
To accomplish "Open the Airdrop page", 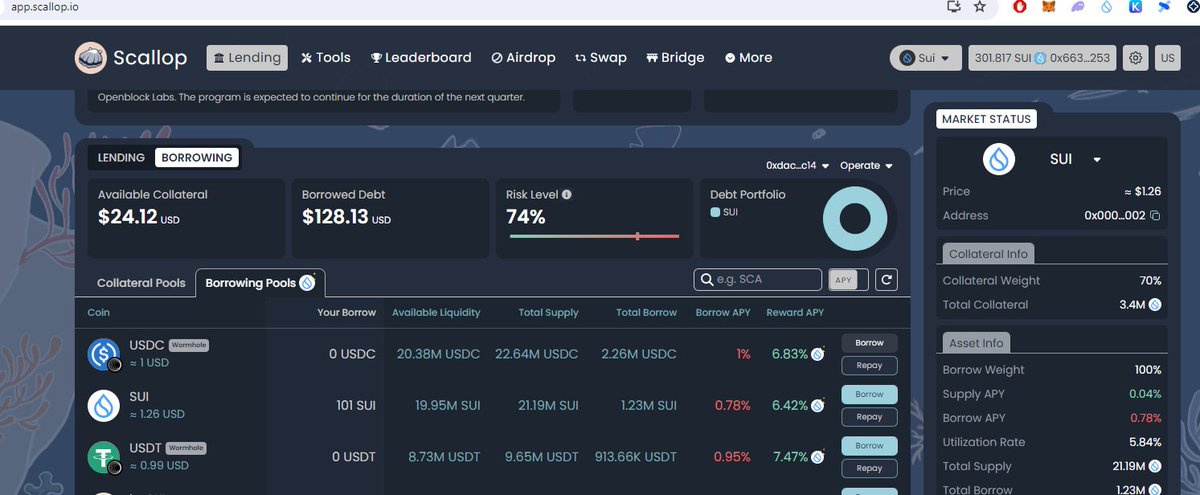I will tap(523, 58).
